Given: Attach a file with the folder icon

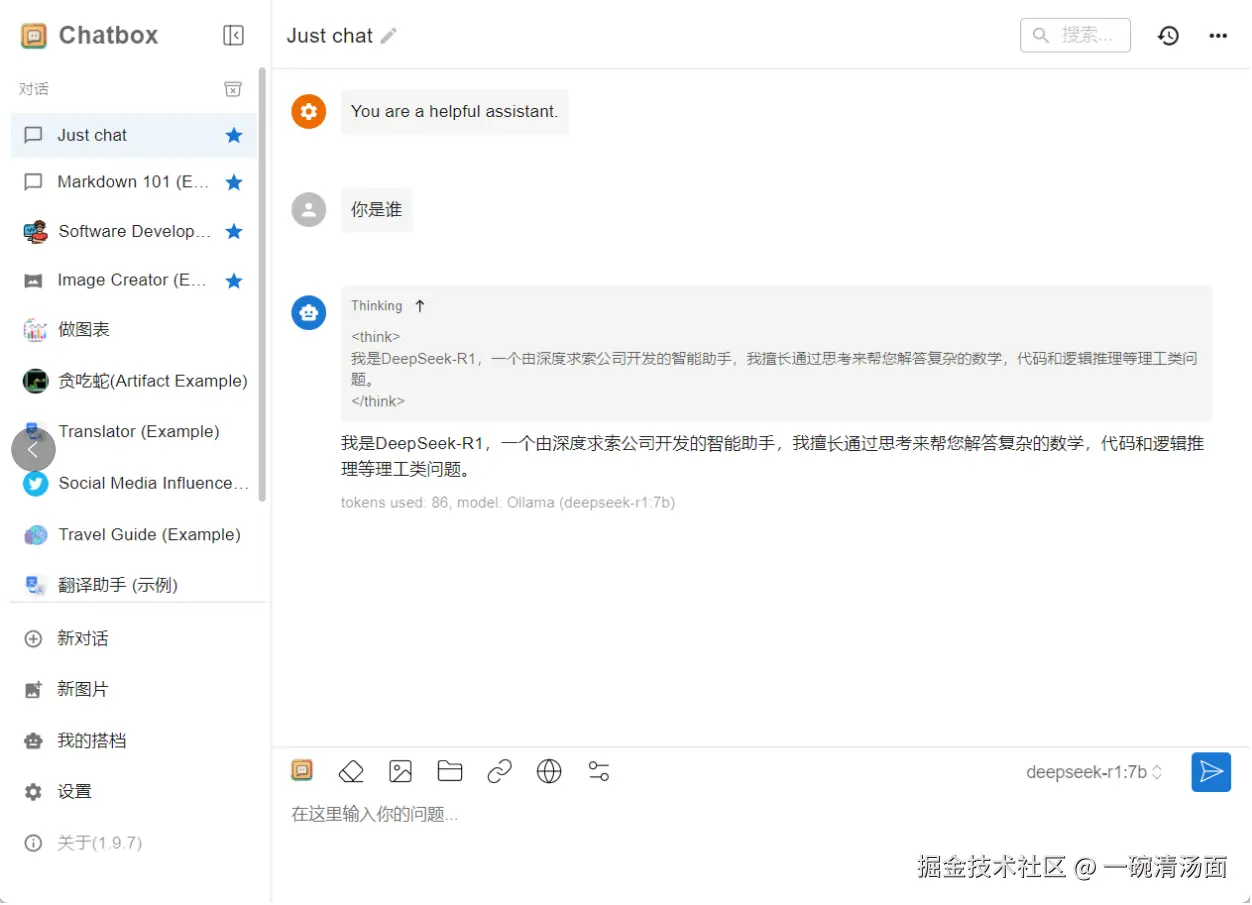Looking at the screenshot, I should coord(450,771).
